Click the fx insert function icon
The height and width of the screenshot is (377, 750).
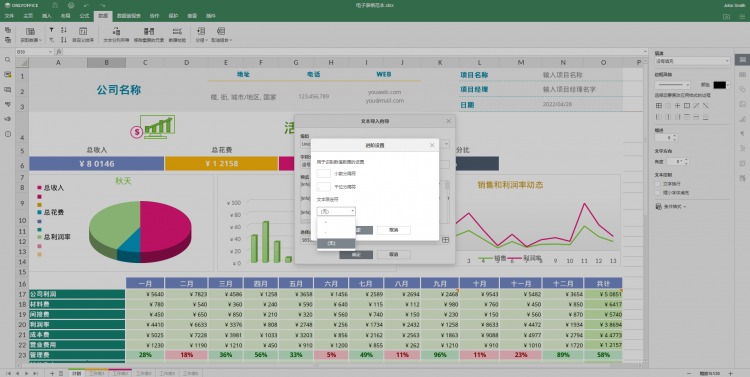pos(59,52)
